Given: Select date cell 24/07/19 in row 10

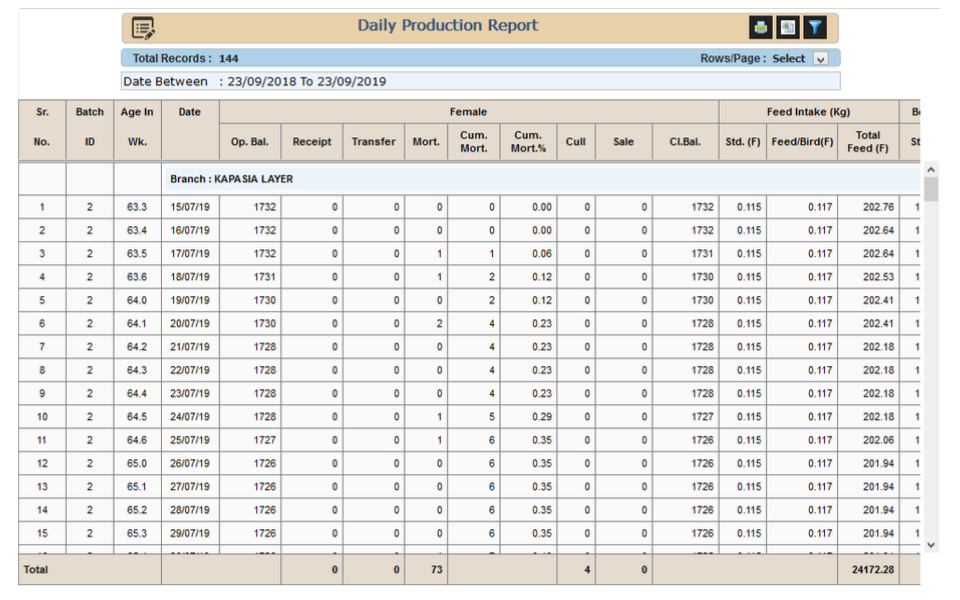Looking at the screenshot, I should click(x=190, y=417).
